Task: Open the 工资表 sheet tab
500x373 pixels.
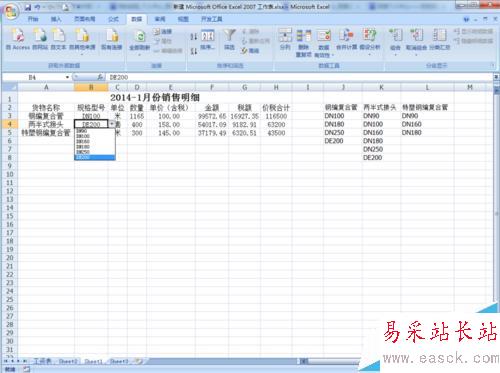Action: (43, 361)
